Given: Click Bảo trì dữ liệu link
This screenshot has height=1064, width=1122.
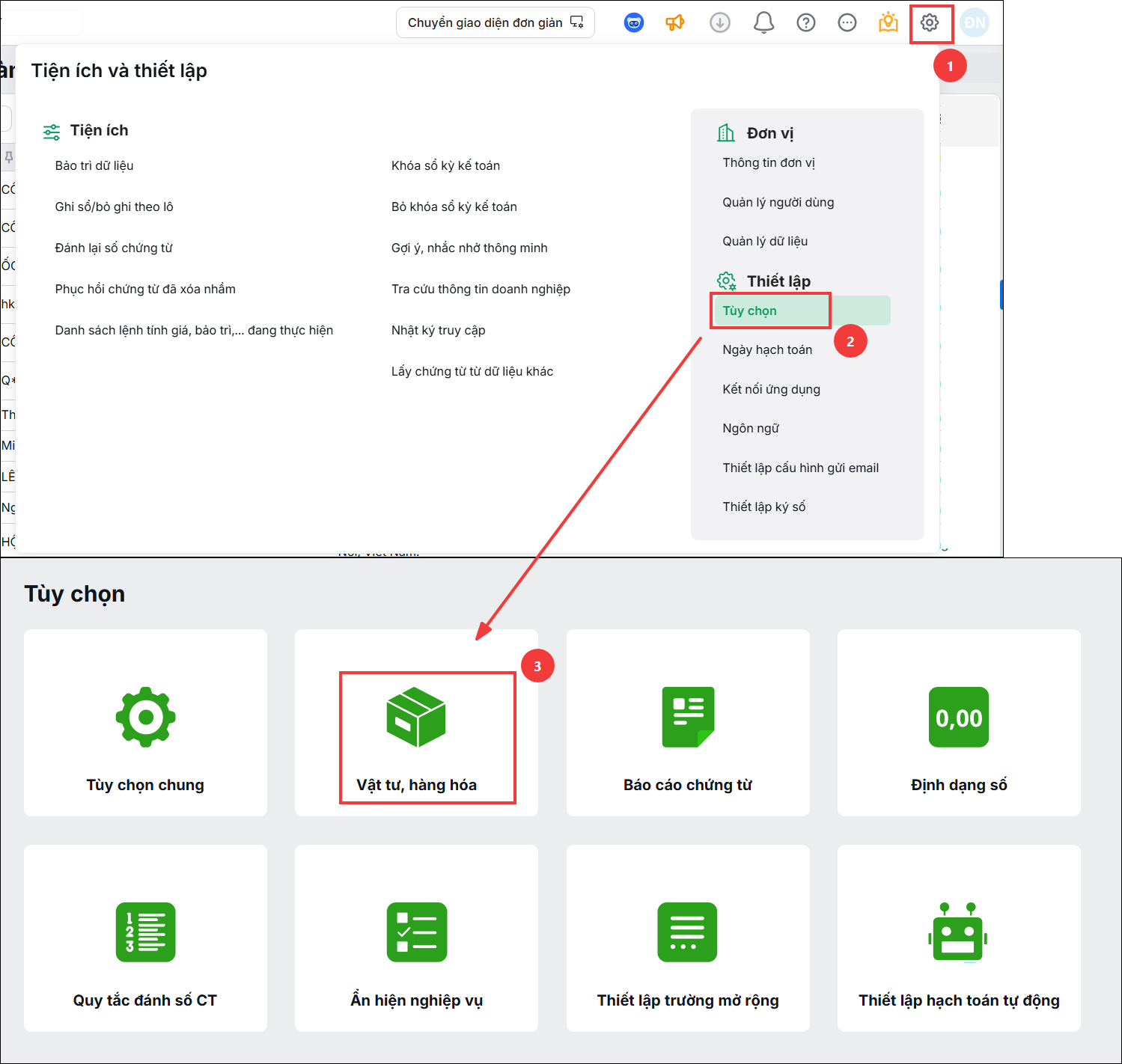Looking at the screenshot, I should click(x=94, y=165).
